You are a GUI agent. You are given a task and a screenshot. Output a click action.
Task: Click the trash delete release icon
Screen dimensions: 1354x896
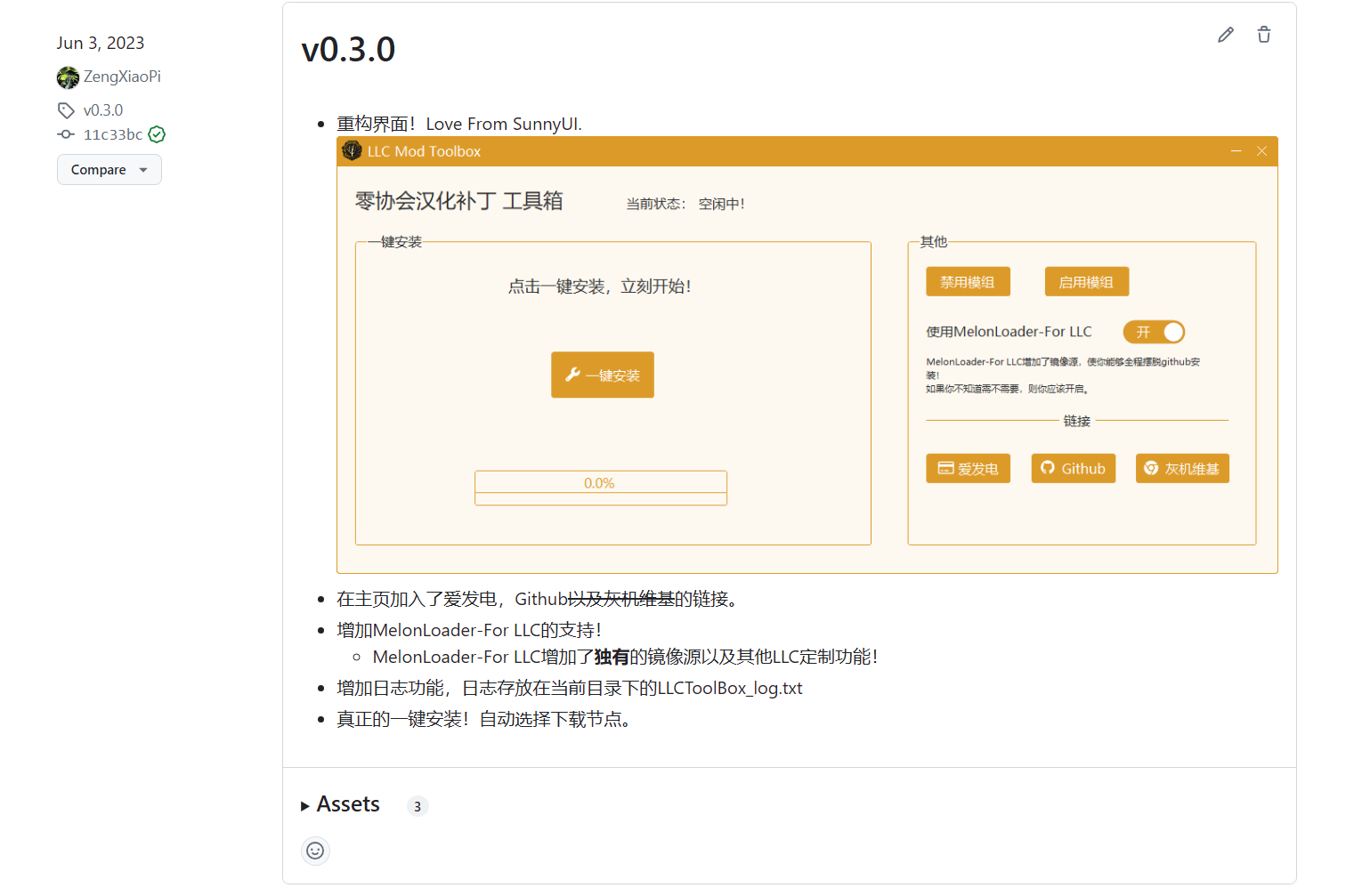tap(1263, 35)
